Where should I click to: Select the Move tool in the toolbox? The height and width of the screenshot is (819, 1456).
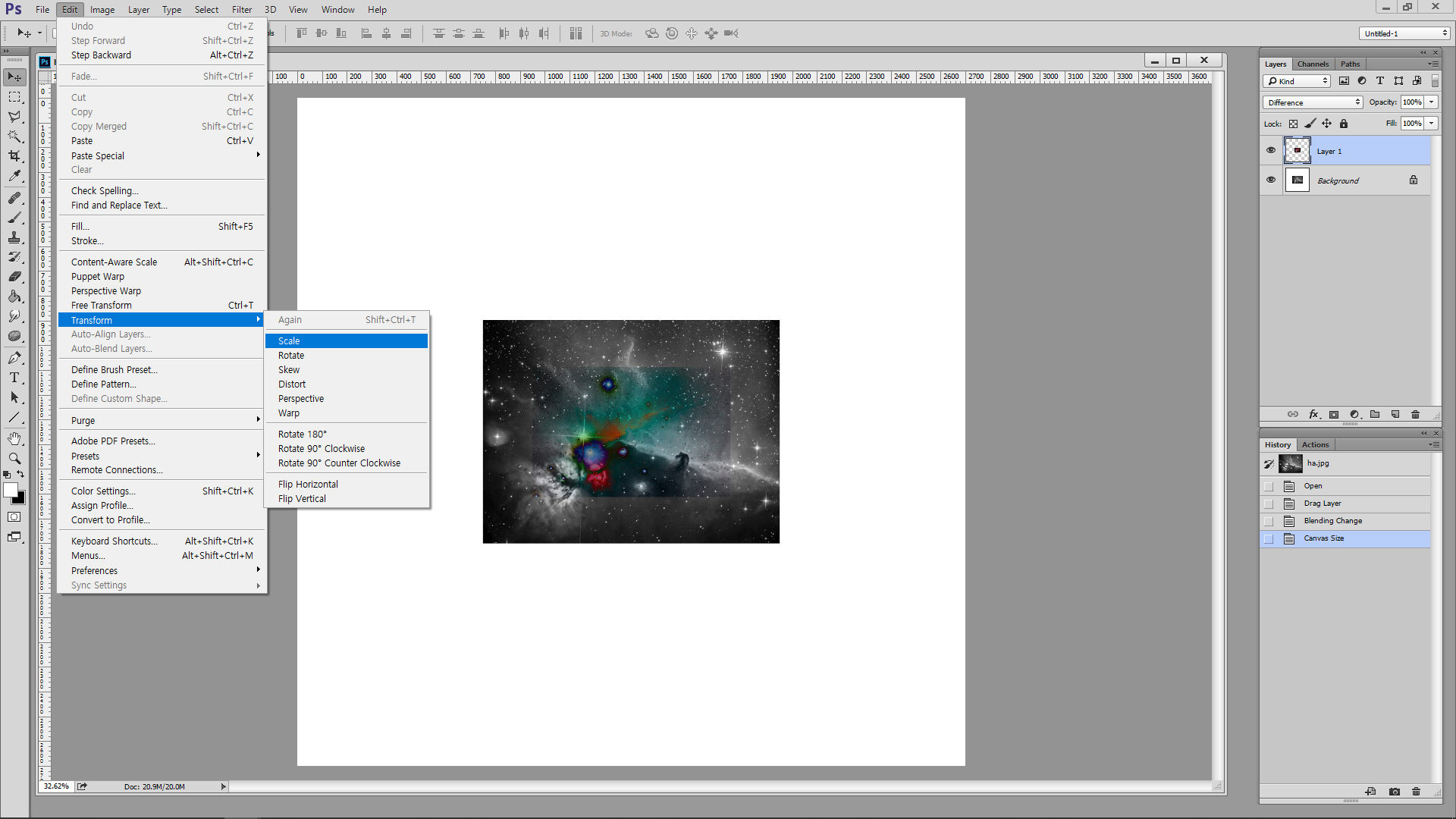point(14,77)
